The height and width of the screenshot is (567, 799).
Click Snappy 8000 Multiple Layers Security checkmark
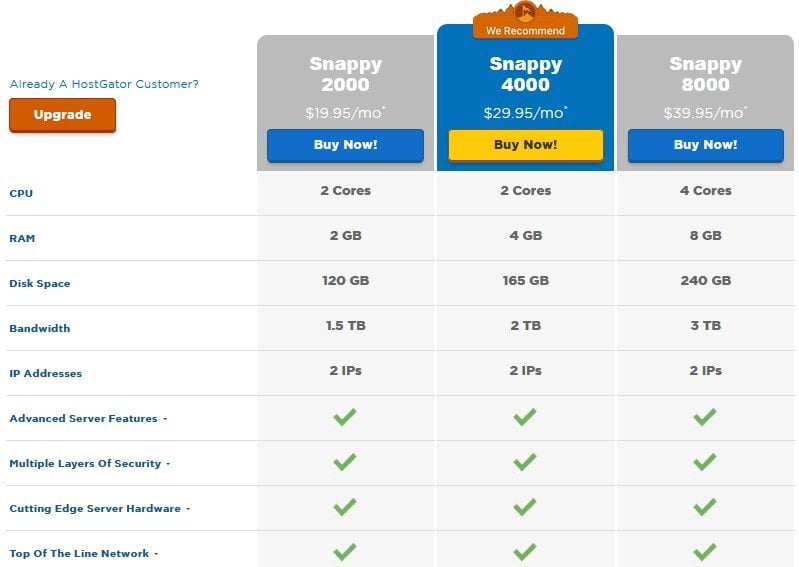click(x=705, y=462)
